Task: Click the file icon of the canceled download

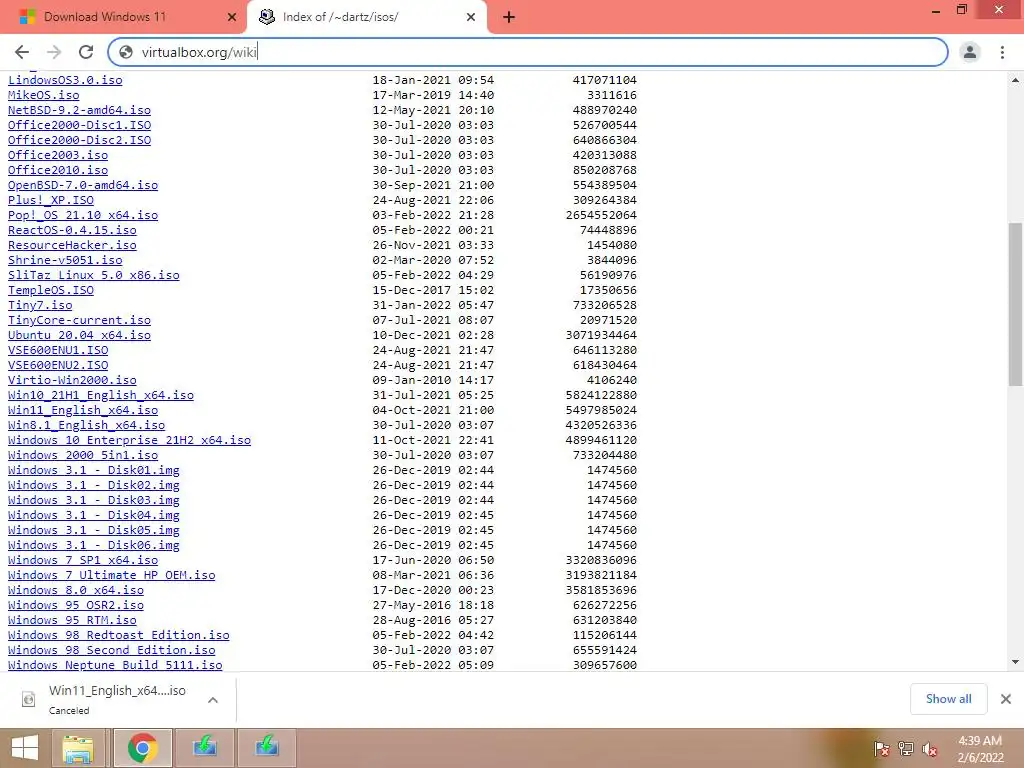Action: (28, 699)
